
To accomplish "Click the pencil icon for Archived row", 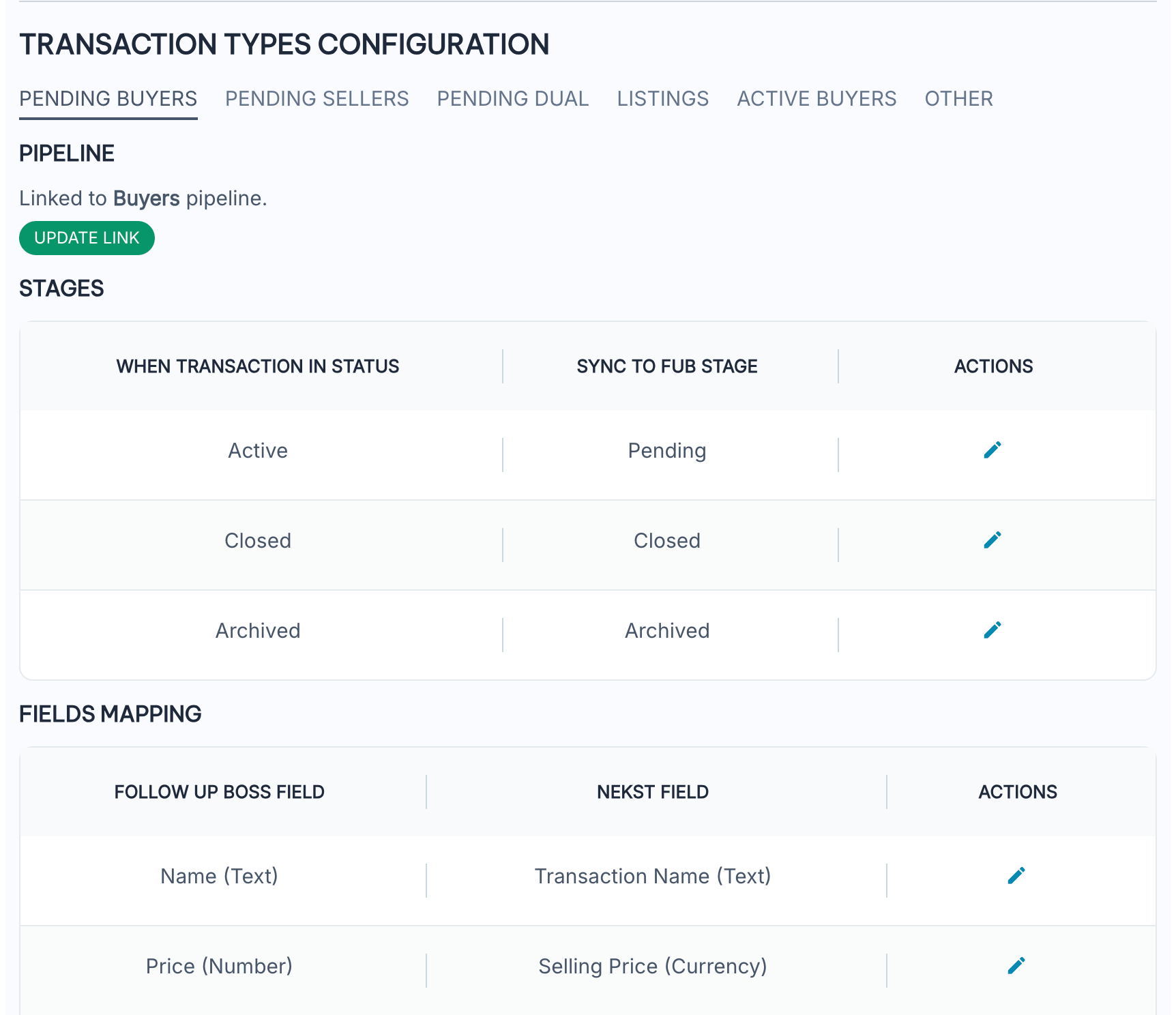I will [993, 630].
